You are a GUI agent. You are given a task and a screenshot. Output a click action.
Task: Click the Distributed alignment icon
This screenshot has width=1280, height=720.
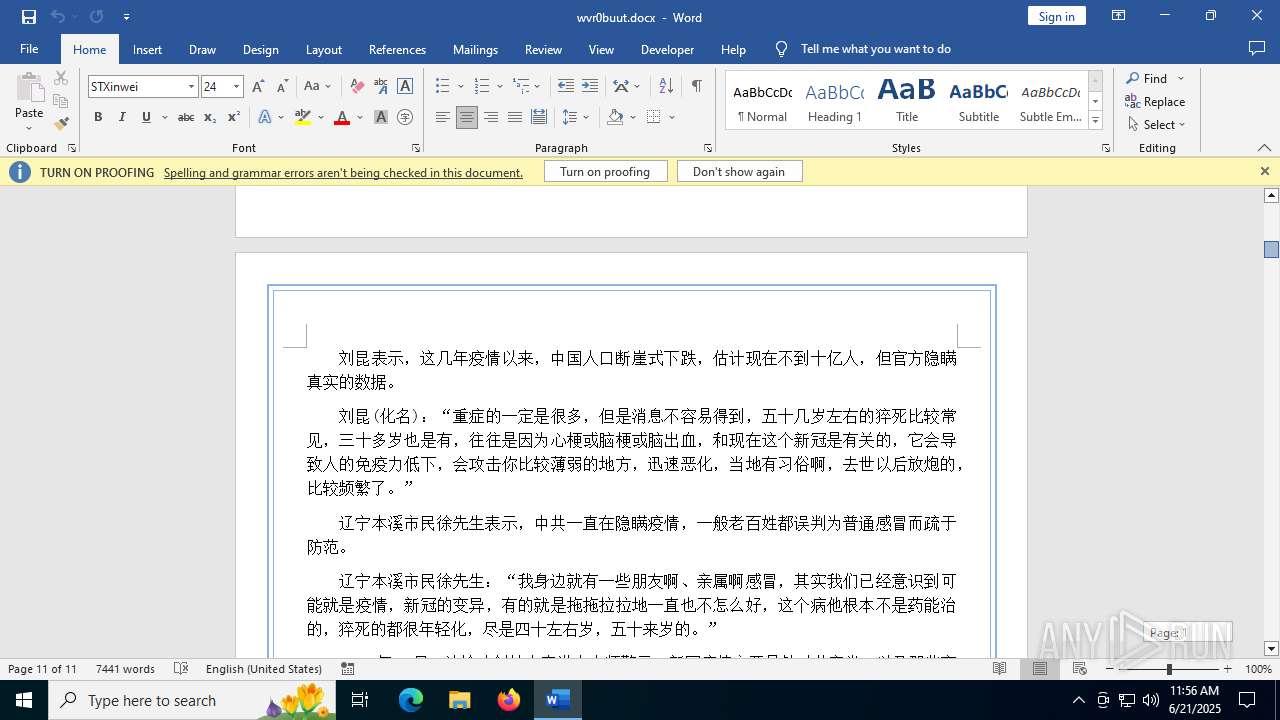coord(539,117)
